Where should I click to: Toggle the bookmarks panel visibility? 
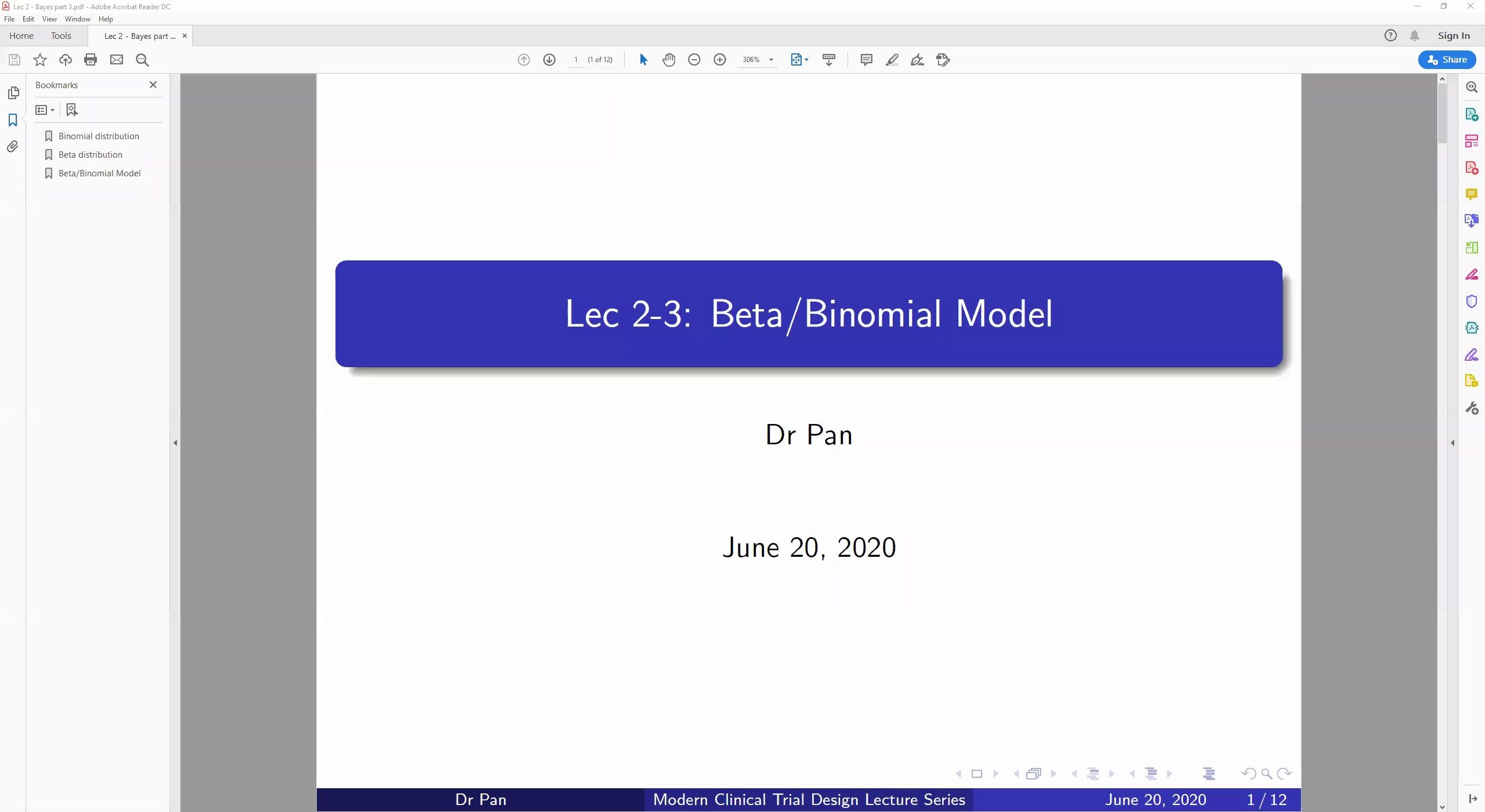[x=13, y=120]
